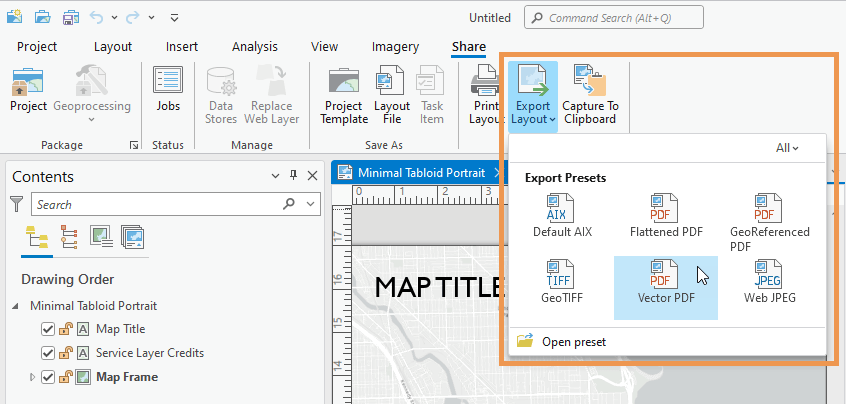This screenshot has width=846, height=404.
Task: Toggle lock icon for Service Layer Credits
Action: tap(66, 353)
